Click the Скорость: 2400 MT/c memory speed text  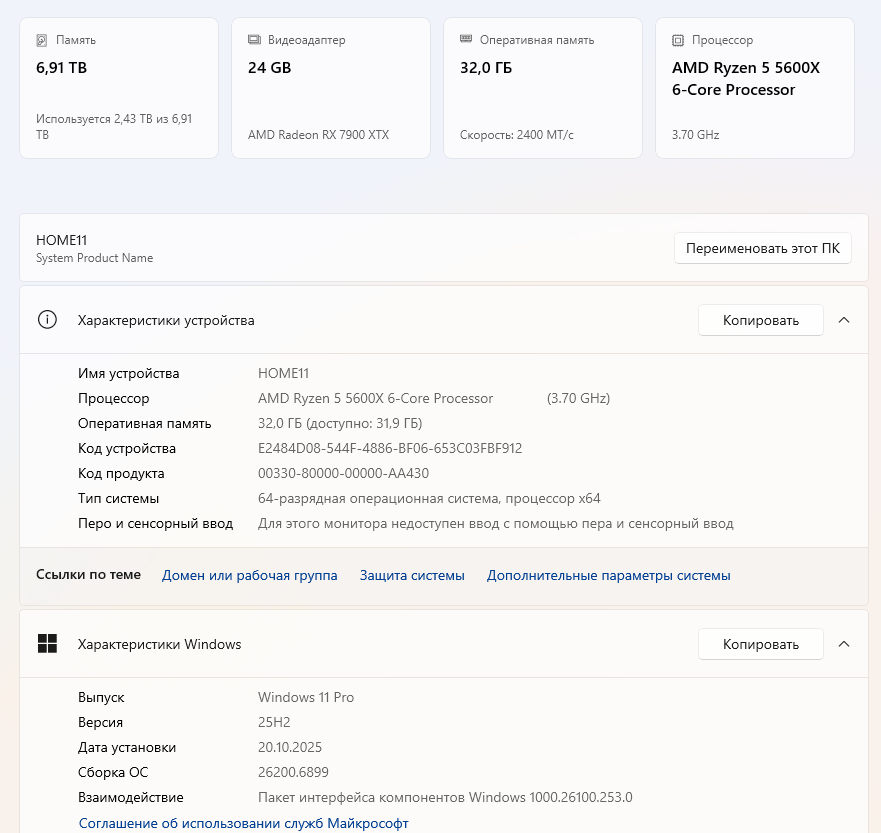tap(516, 135)
